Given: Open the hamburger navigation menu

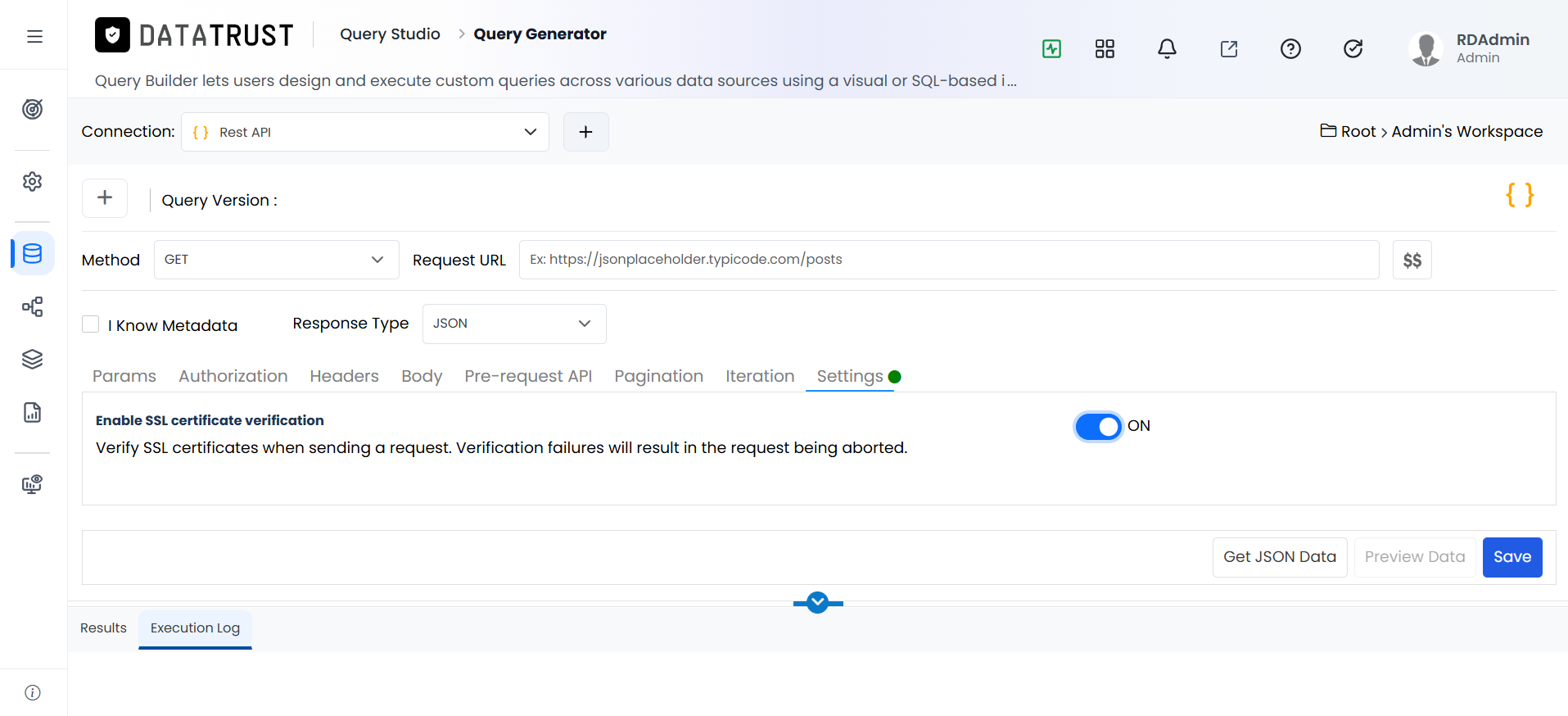Looking at the screenshot, I should coord(34,36).
